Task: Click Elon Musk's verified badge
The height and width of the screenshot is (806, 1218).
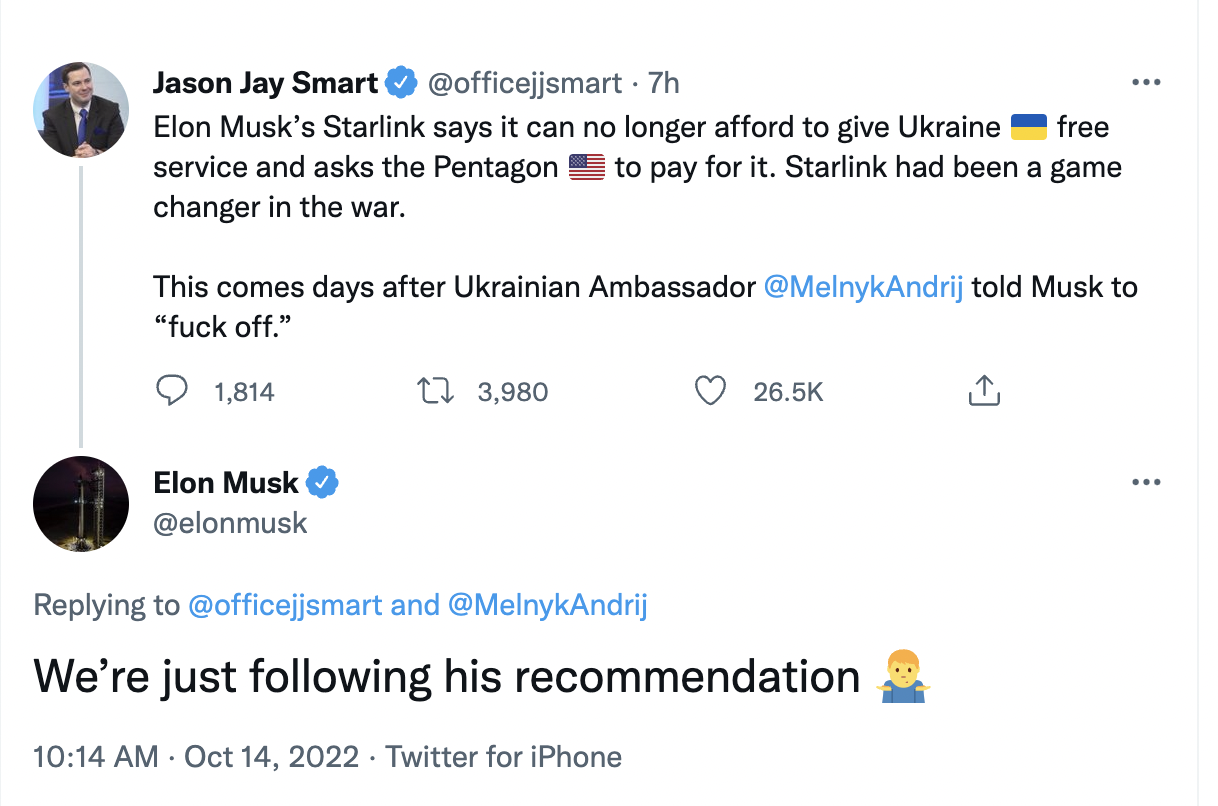Action: click(x=322, y=483)
